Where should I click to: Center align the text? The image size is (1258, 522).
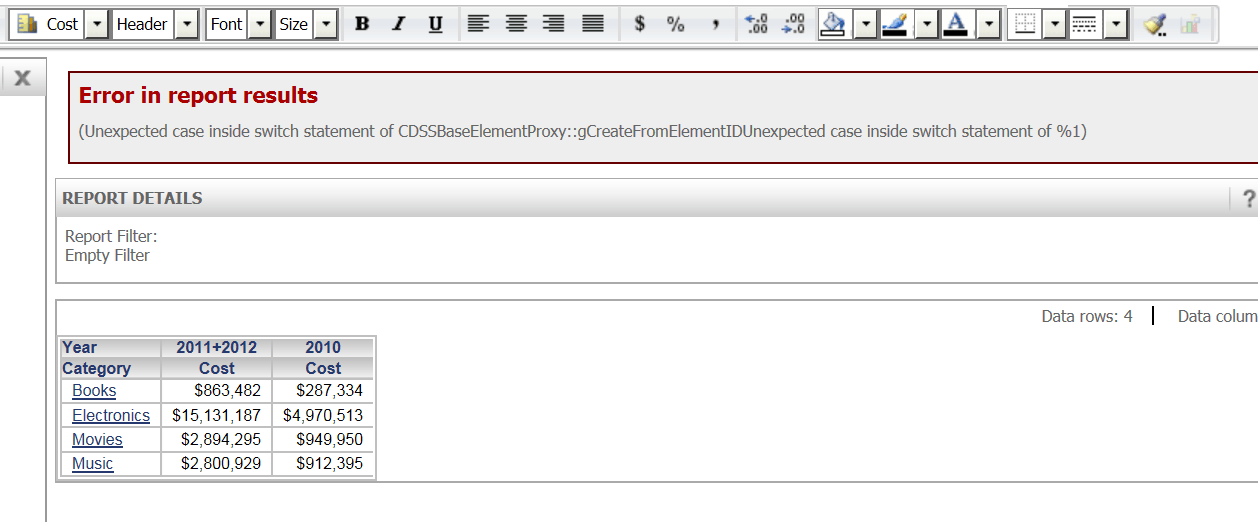pos(517,24)
